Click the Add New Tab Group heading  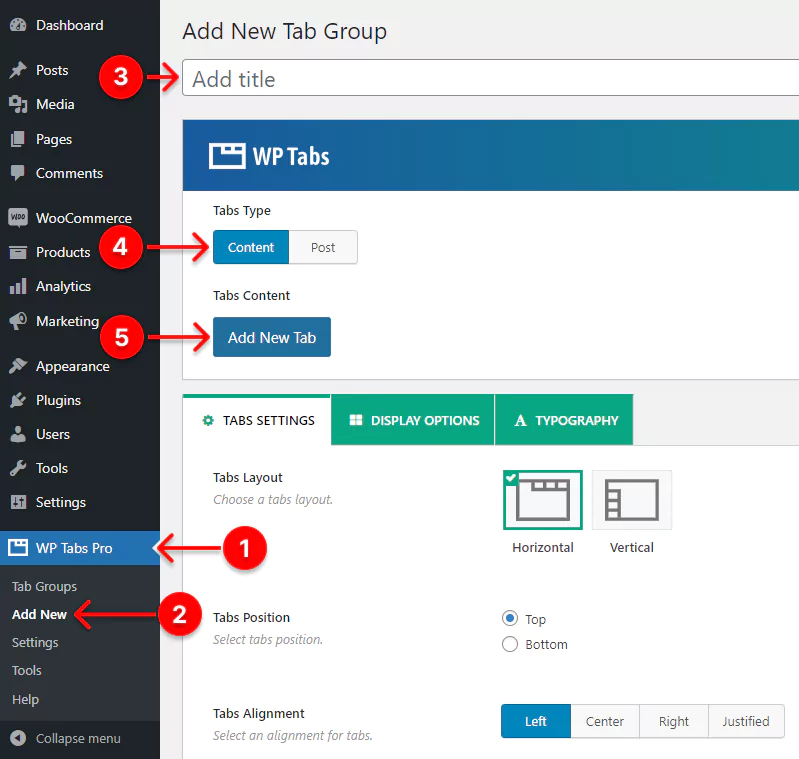coord(284,31)
